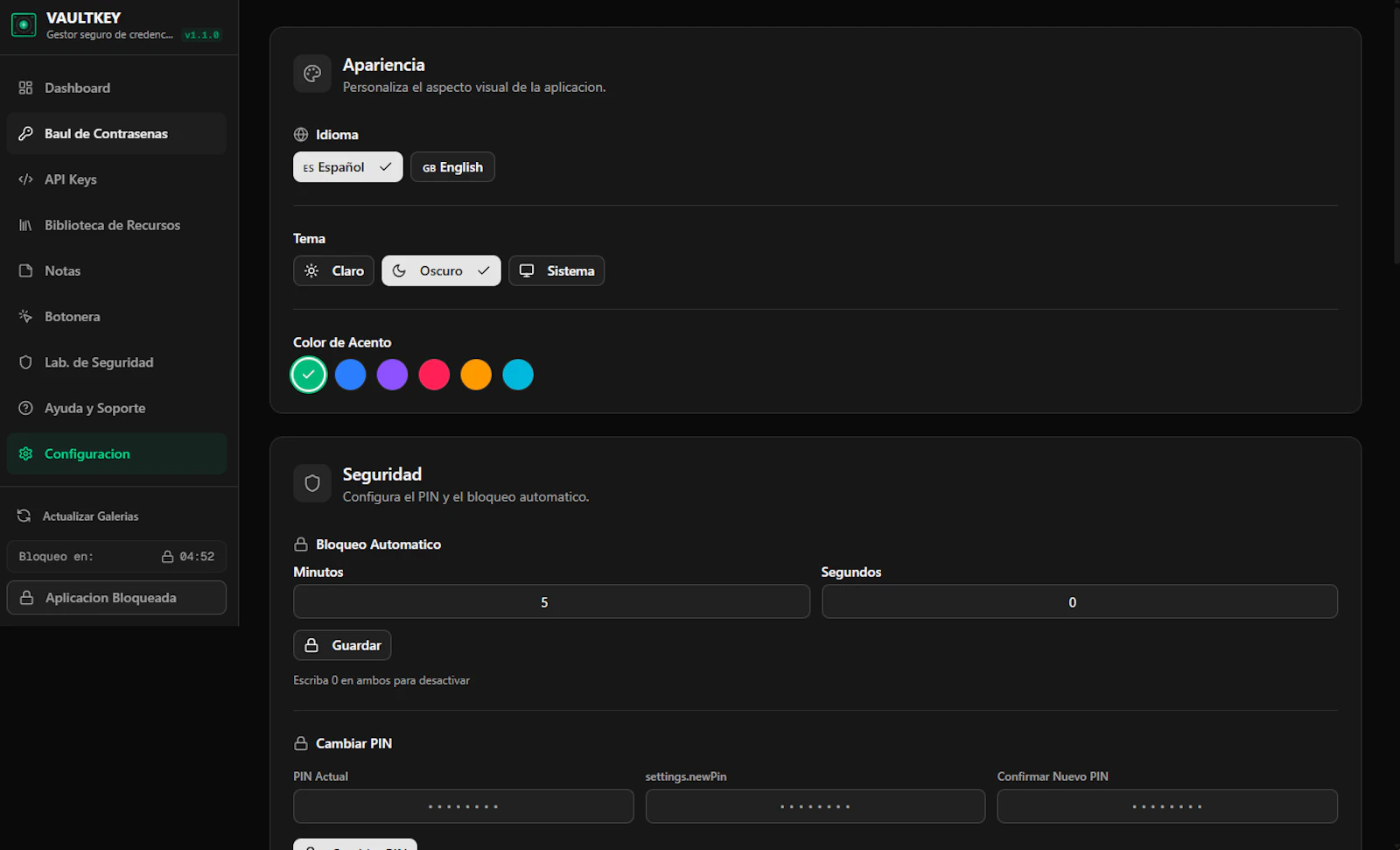
Task: Click the gear icon for Configuracion
Action: click(x=25, y=453)
